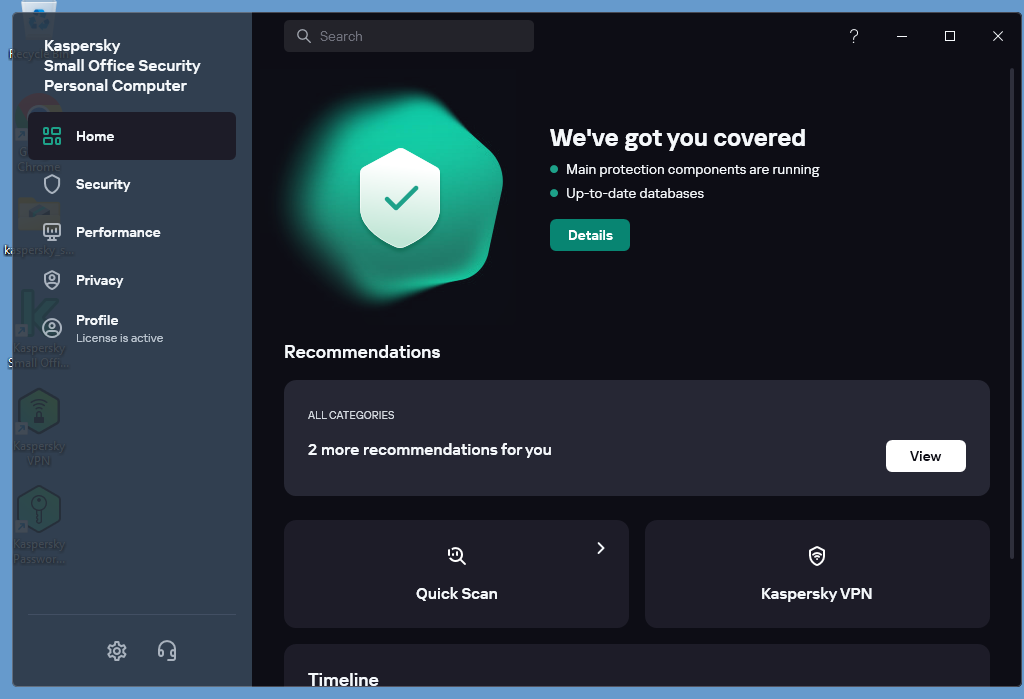Click the Kaspersky VPN shield icon
The image size is (1024, 699).
pyautogui.click(x=817, y=556)
